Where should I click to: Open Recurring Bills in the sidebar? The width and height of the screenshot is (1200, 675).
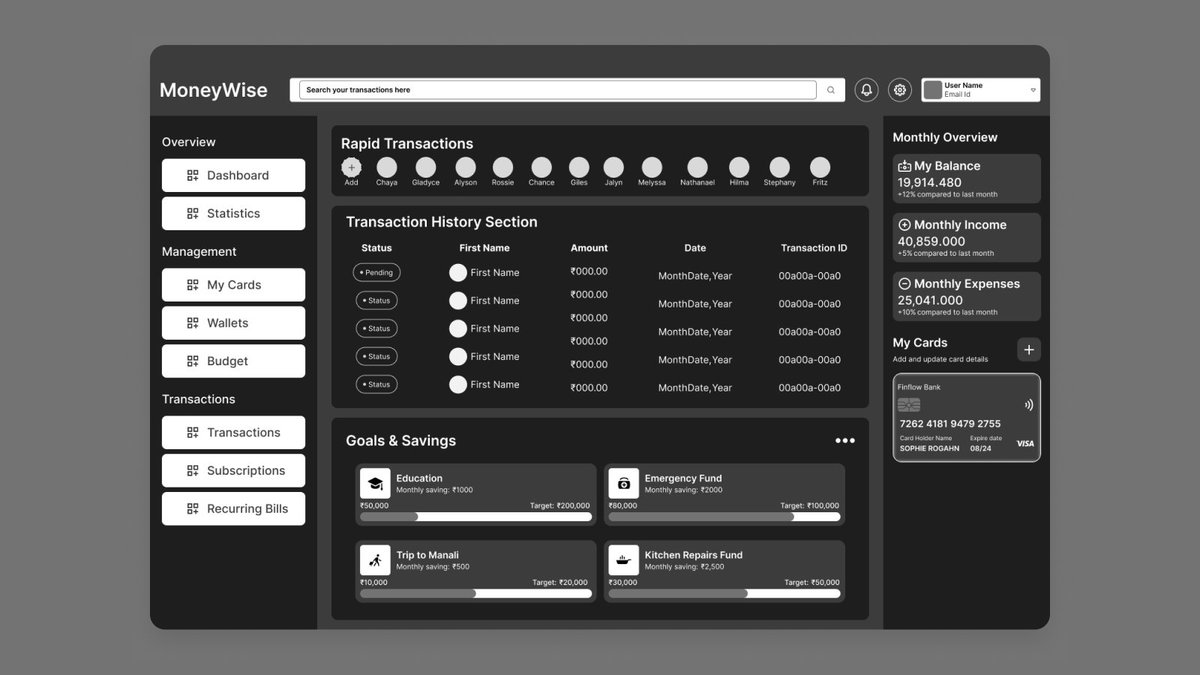[x=233, y=508]
